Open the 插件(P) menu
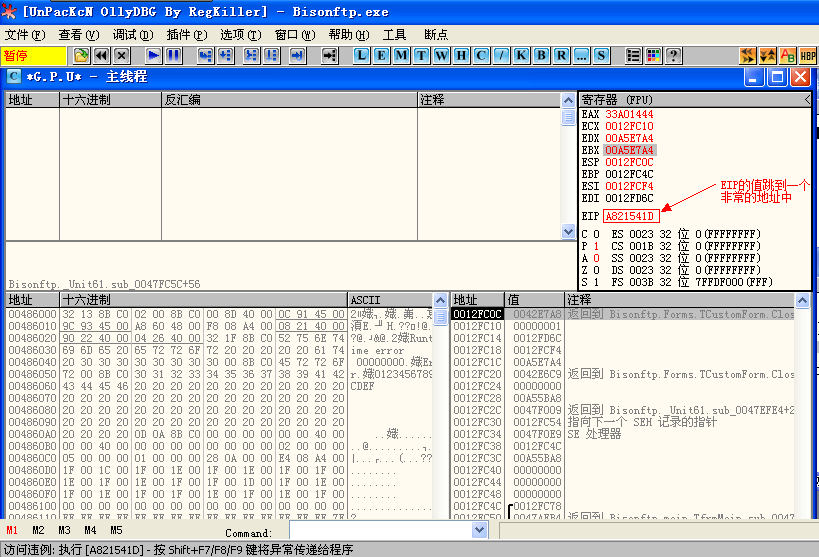The image size is (819, 557). pyautogui.click(x=187, y=35)
